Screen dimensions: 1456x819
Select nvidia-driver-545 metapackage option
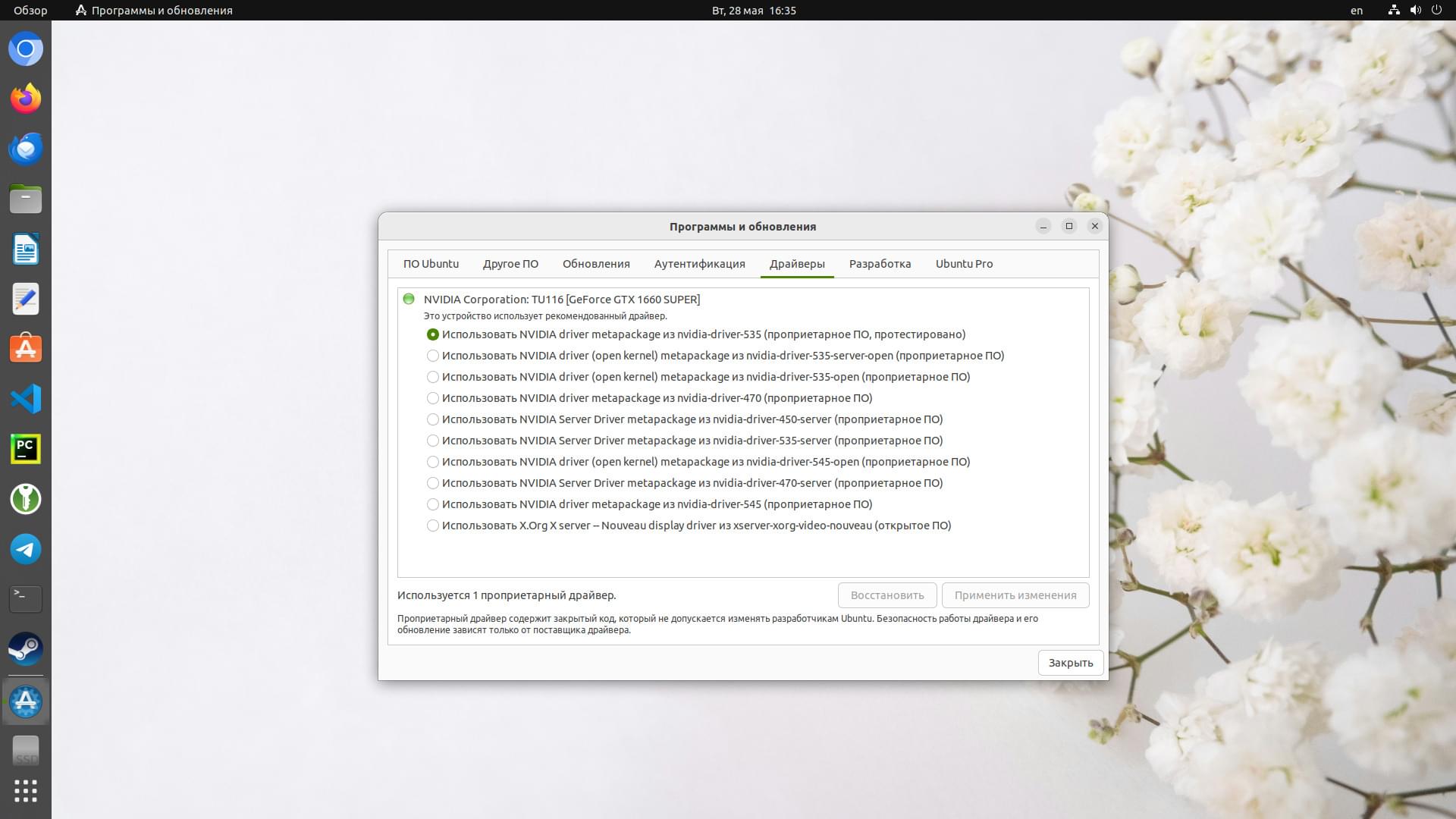(649, 504)
